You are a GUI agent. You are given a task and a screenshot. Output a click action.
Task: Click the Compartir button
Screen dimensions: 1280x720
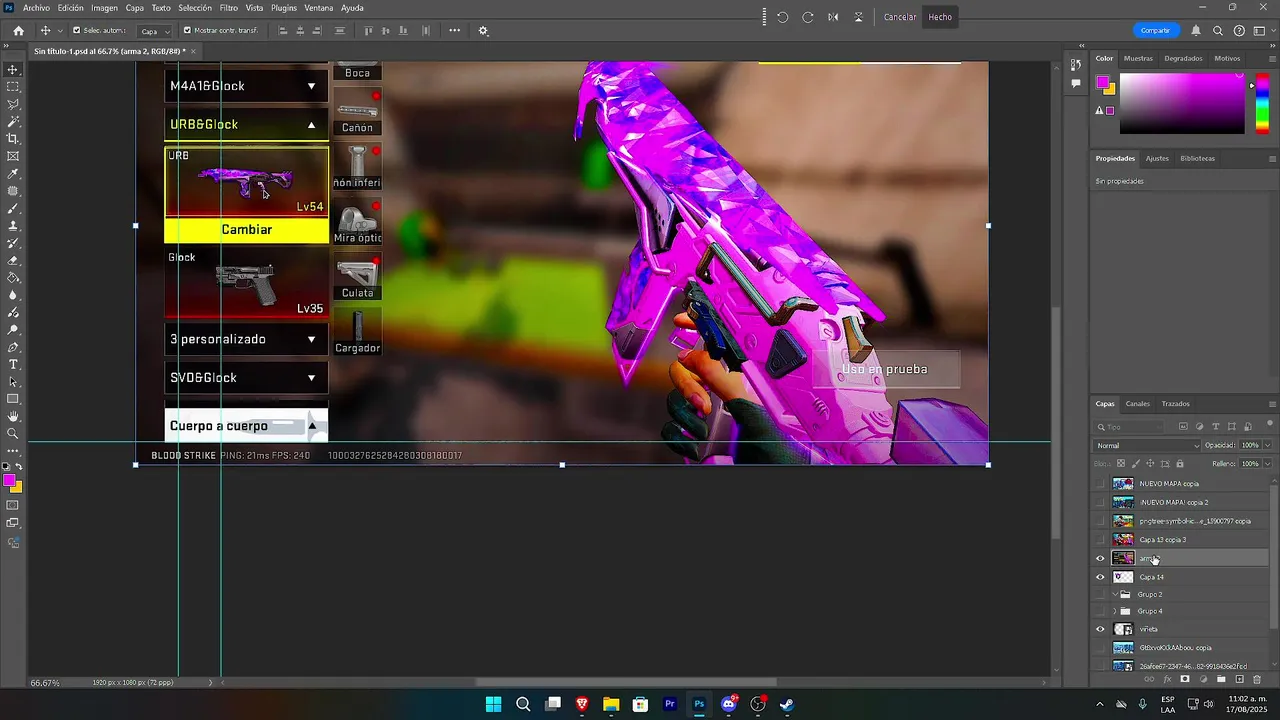pos(1155,30)
